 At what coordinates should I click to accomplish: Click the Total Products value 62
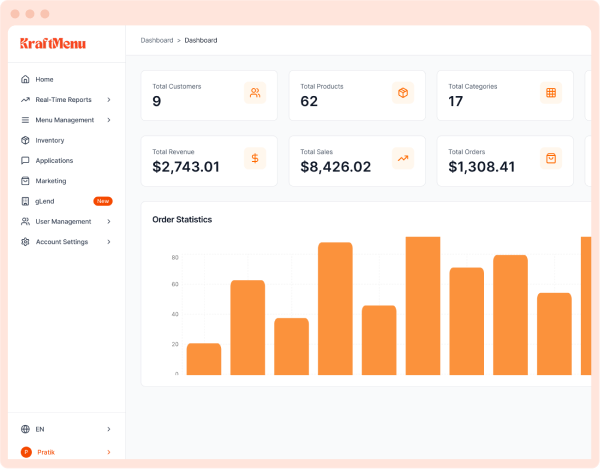pyautogui.click(x=309, y=101)
